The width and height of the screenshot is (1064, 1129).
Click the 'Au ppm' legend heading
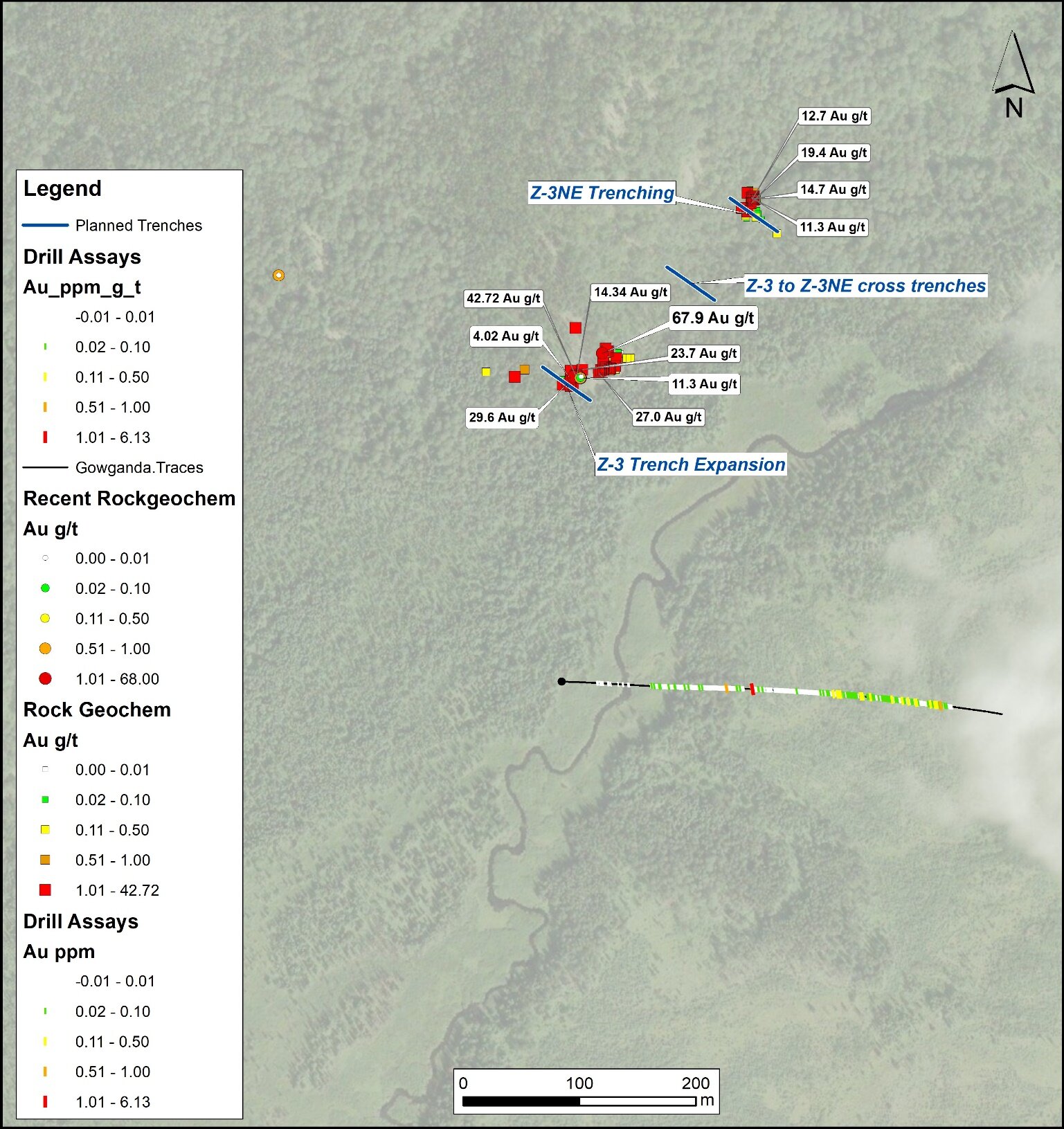pos(59,952)
